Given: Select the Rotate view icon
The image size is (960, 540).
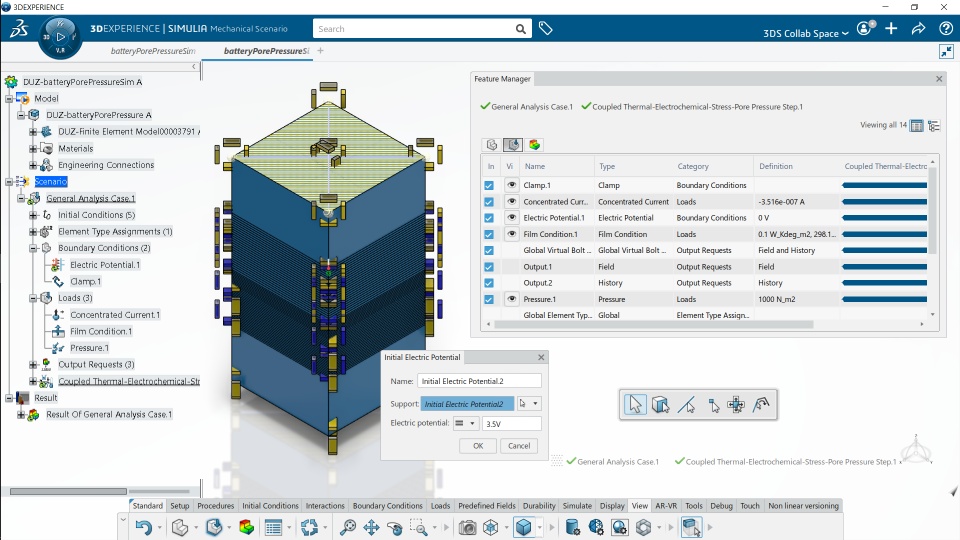Looking at the screenshot, I should pos(395,527).
